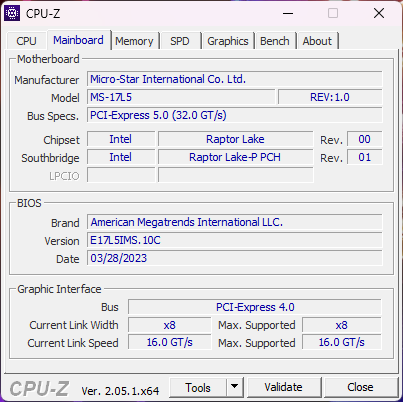Click the Southbridge Rev. 01 value

pos(365,157)
